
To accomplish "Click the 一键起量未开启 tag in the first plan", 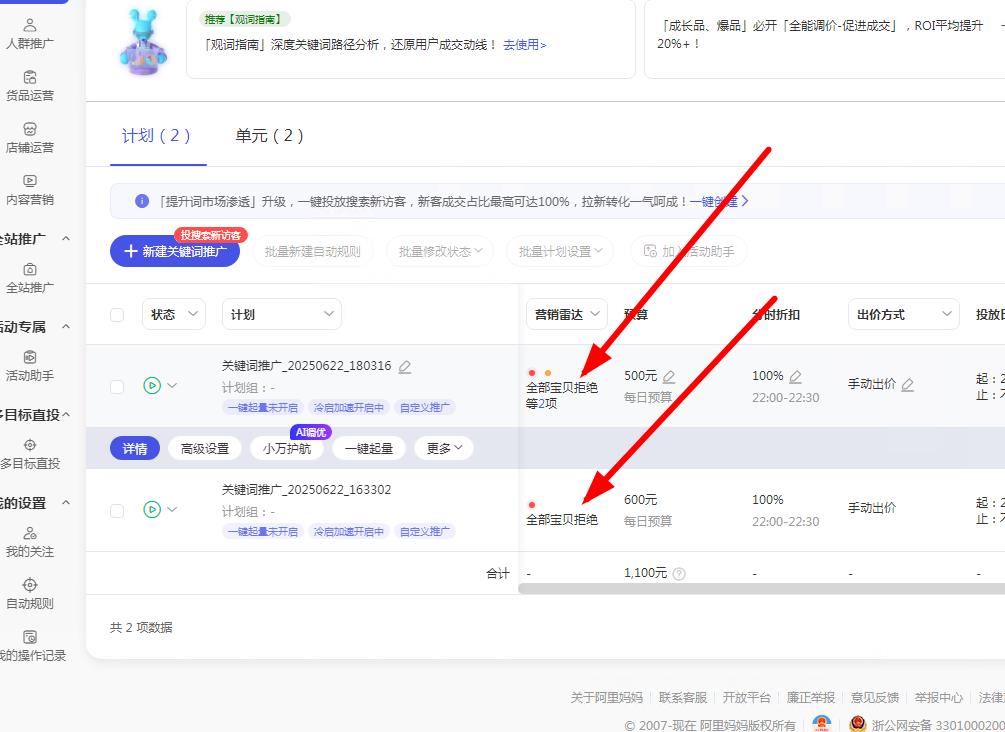I will coord(263,407).
